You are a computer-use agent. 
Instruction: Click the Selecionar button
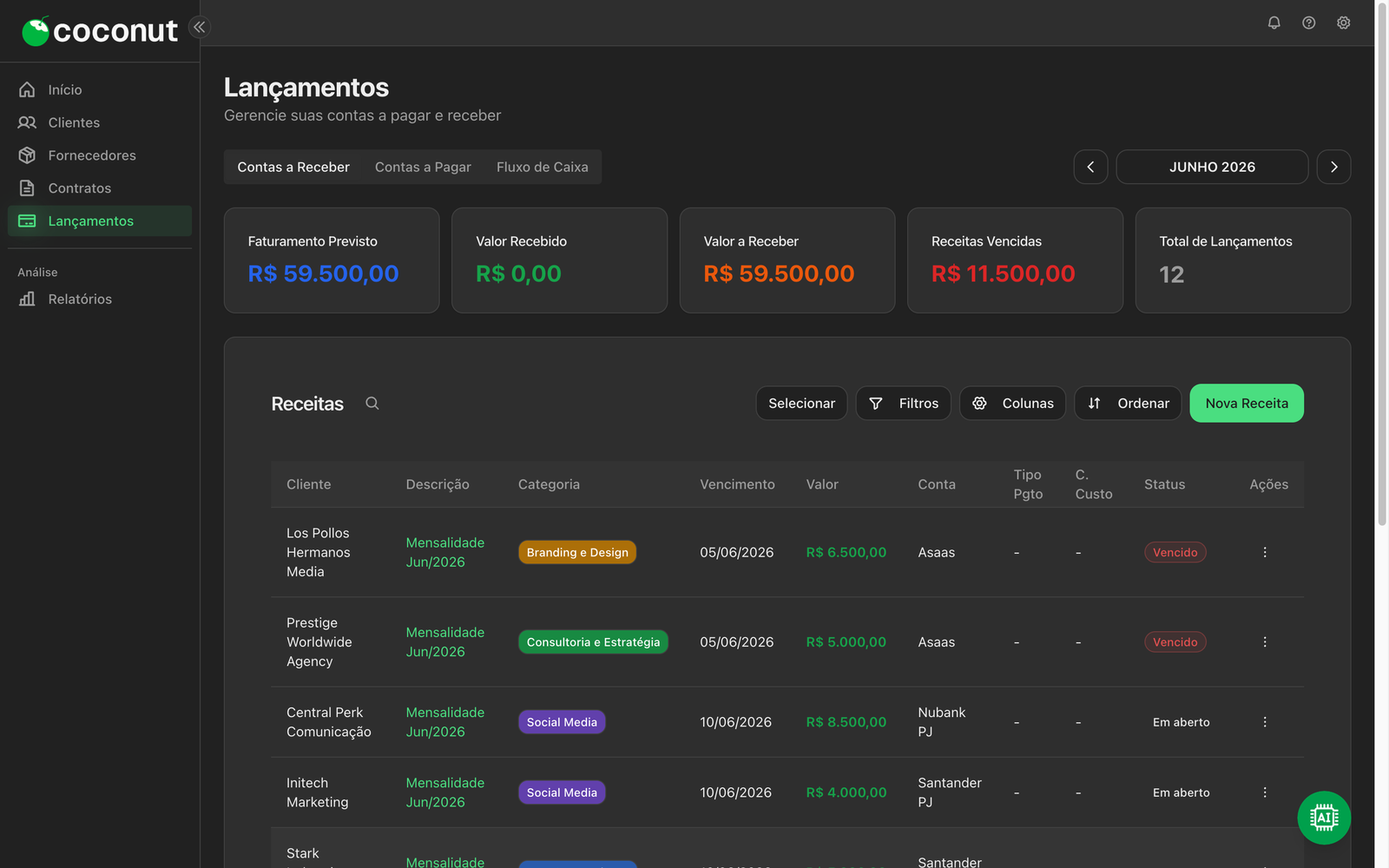click(x=801, y=404)
